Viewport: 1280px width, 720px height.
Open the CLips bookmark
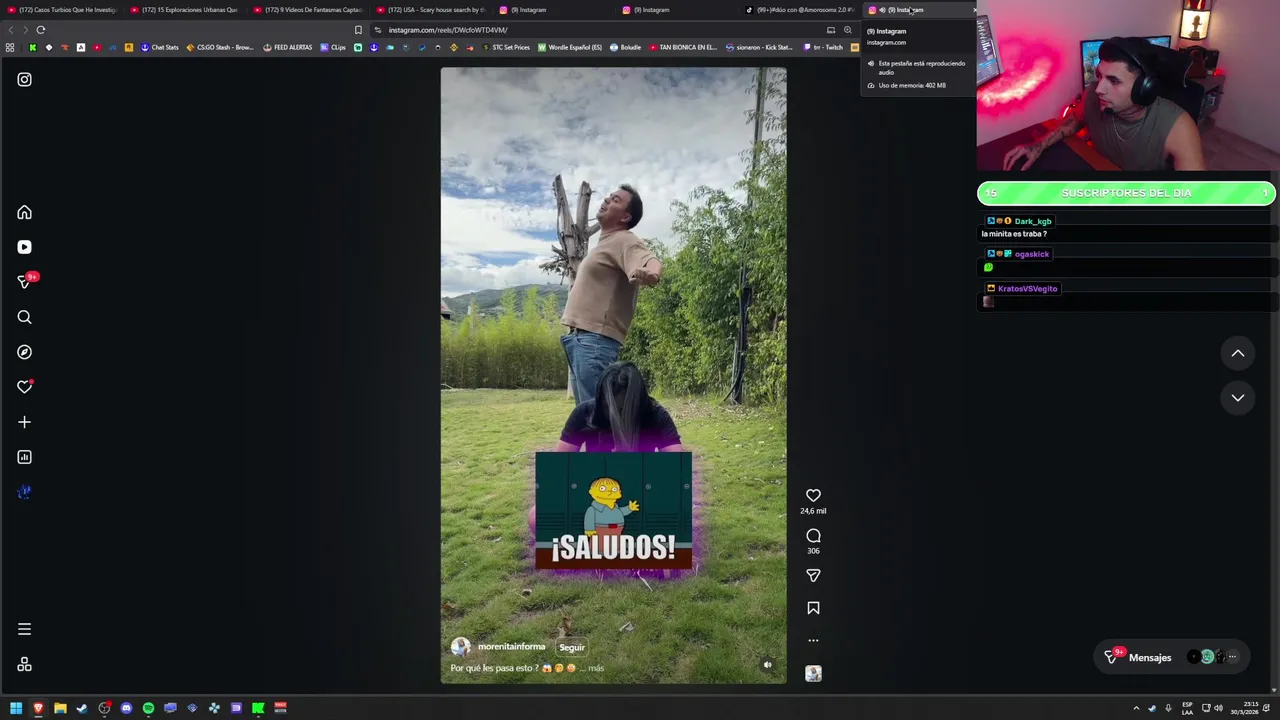333,47
